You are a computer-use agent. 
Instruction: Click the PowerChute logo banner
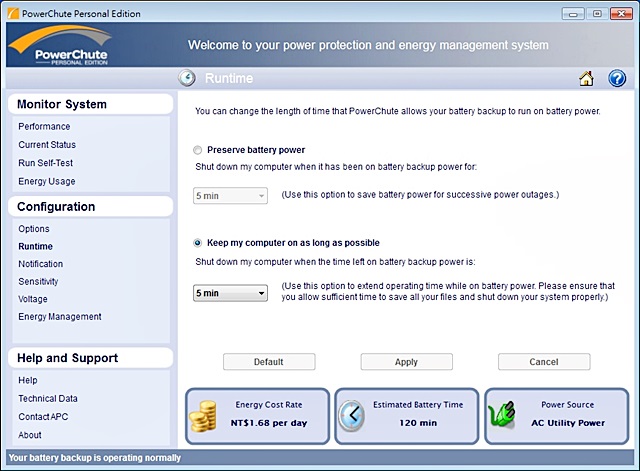click(59, 45)
